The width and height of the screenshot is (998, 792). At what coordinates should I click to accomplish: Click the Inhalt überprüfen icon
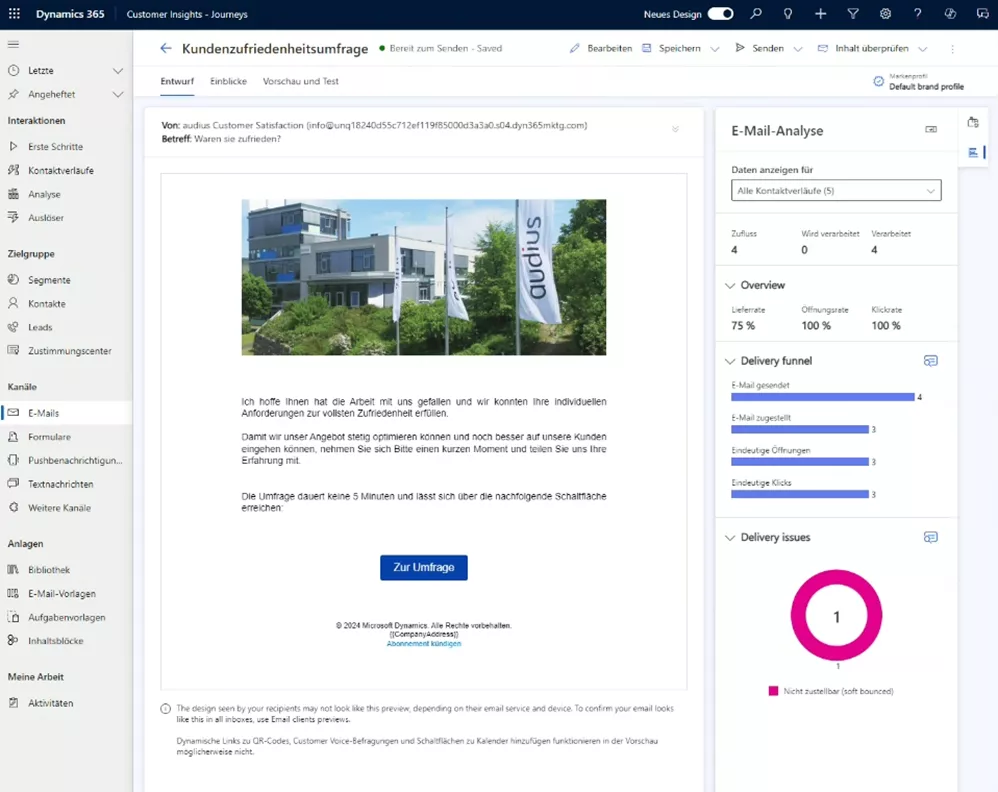tap(824, 48)
